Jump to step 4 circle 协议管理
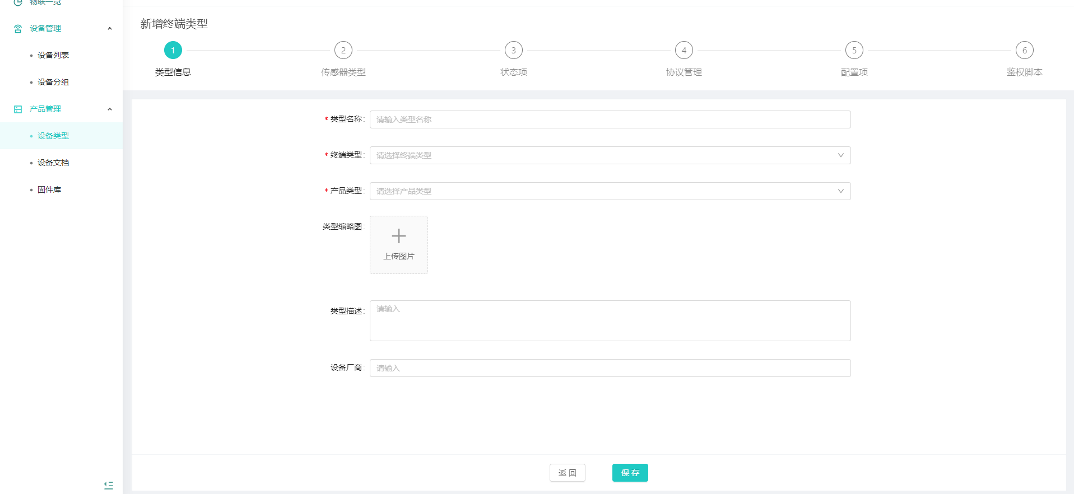 click(x=683, y=50)
